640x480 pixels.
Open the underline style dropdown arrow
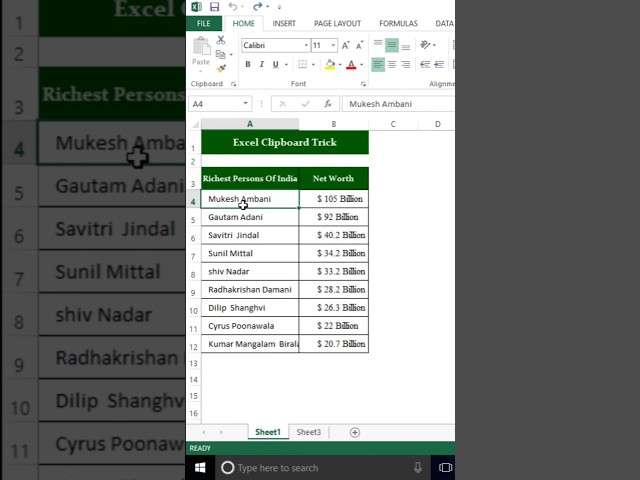tap(286, 64)
